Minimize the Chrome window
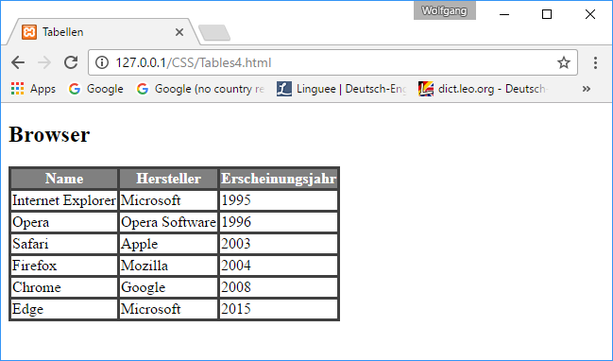The width and height of the screenshot is (613, 361). pos(504,14)
